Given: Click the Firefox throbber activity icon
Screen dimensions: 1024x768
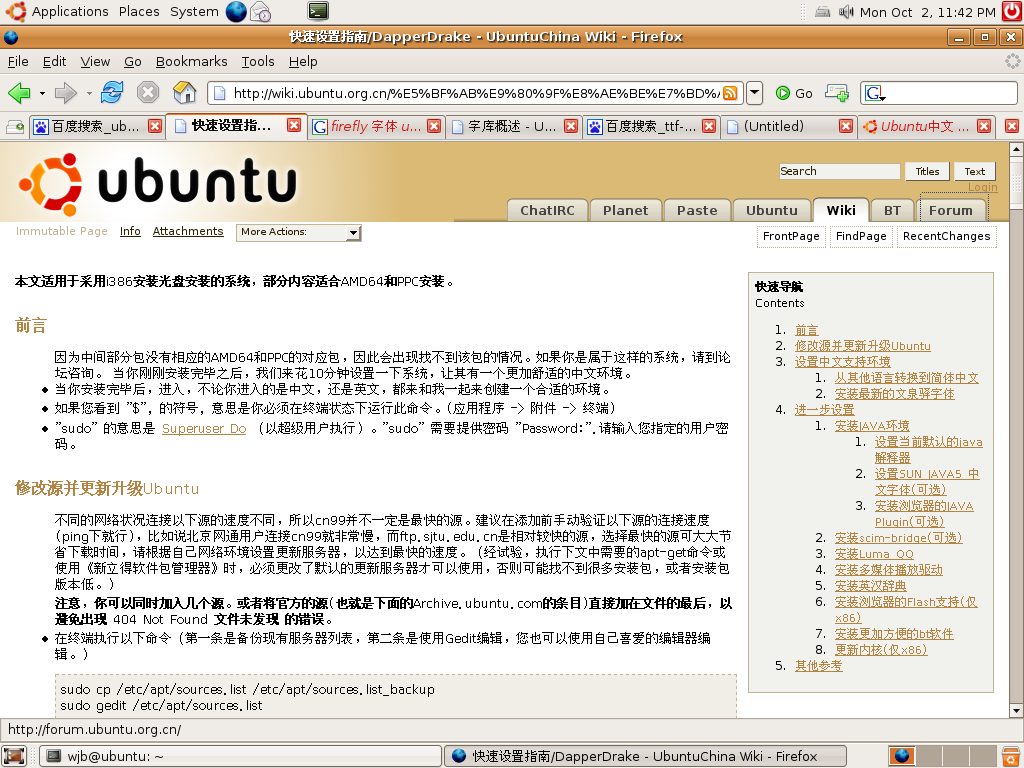Looking at the screenshot, I should tap(1012, 61).
